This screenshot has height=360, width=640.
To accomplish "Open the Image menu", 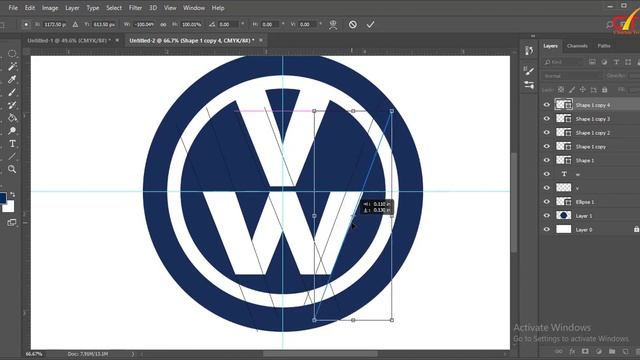I will coord(50,8).
